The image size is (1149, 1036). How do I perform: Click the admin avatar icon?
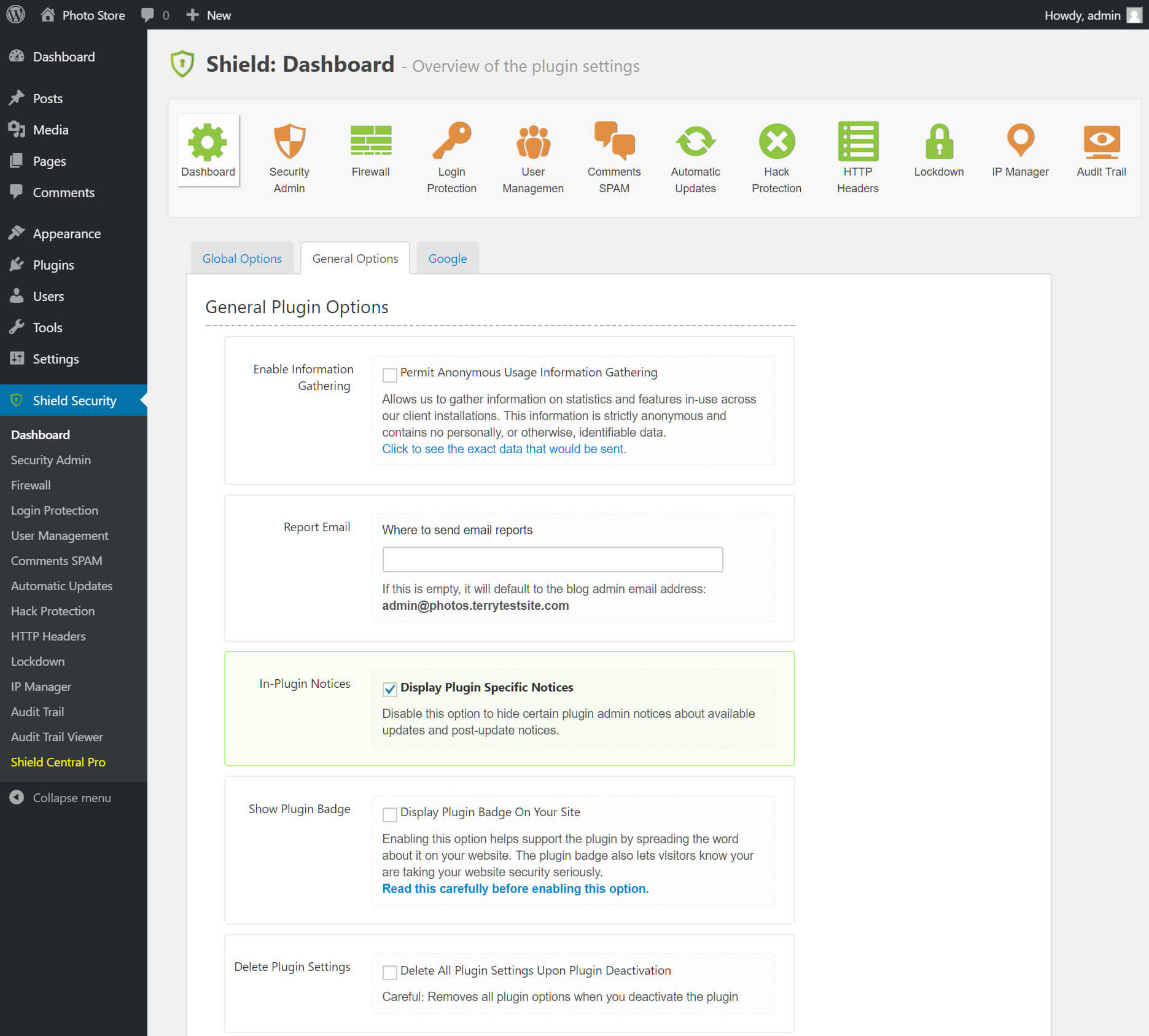1134,15
